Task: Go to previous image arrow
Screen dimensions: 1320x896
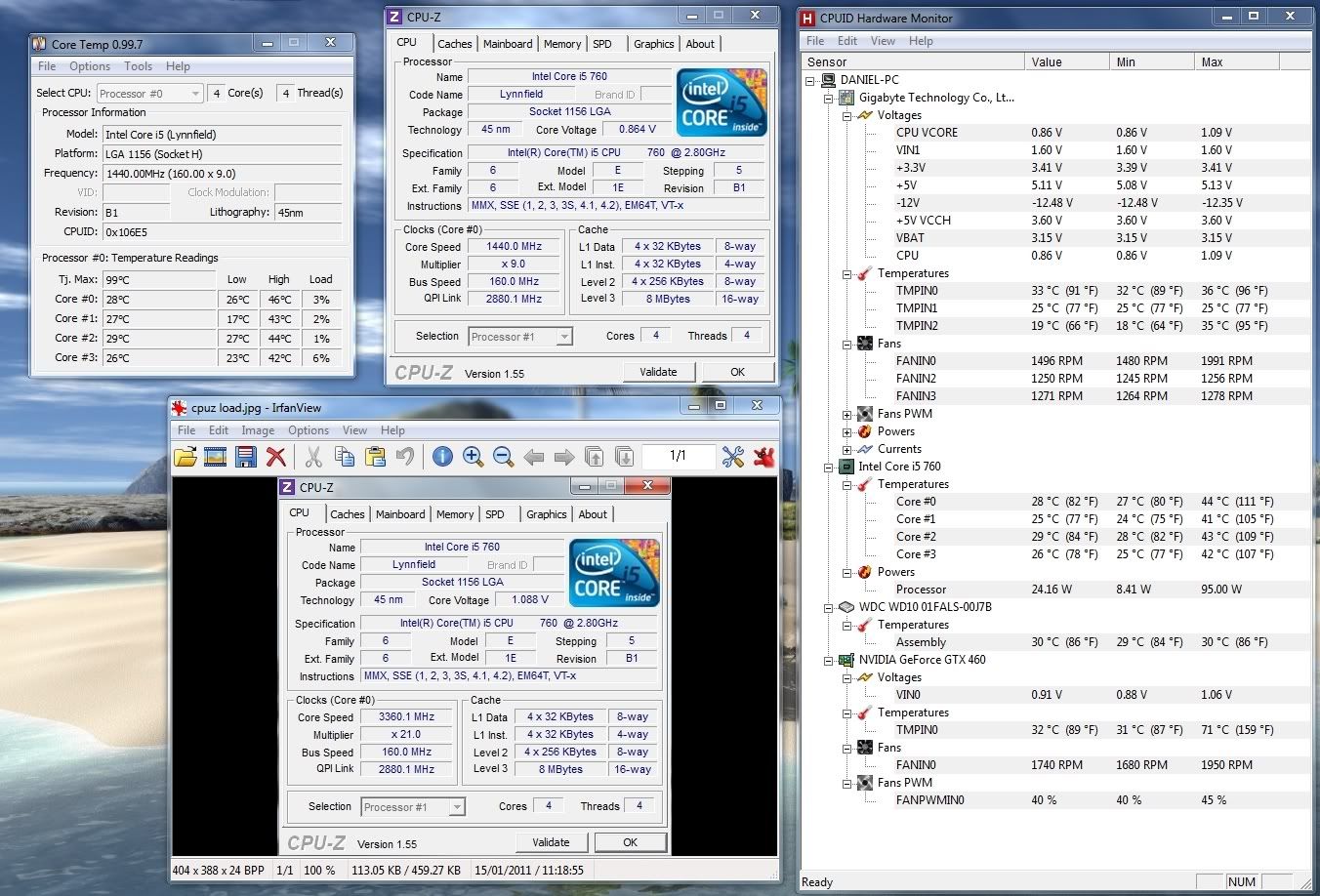Action: point(533,456)
